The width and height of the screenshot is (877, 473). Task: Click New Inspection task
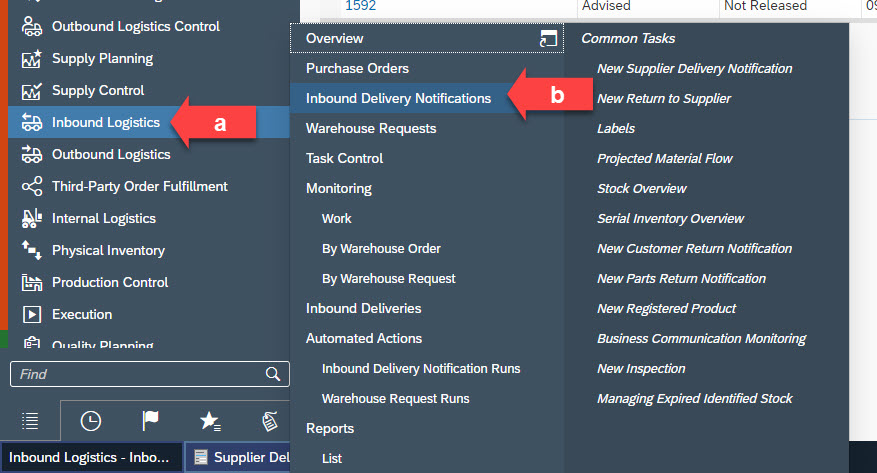(x=641, y=368)
